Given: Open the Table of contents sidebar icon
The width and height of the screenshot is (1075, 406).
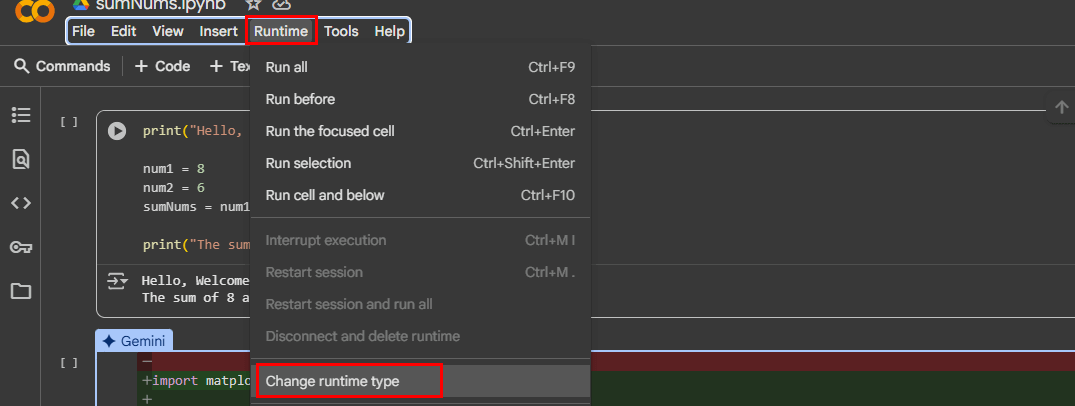Looking at the screenshot, I should (21, 115).
